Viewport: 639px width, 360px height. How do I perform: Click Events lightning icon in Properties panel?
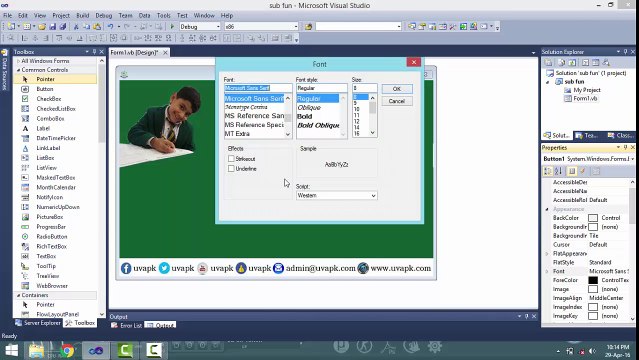click(583, 171)
